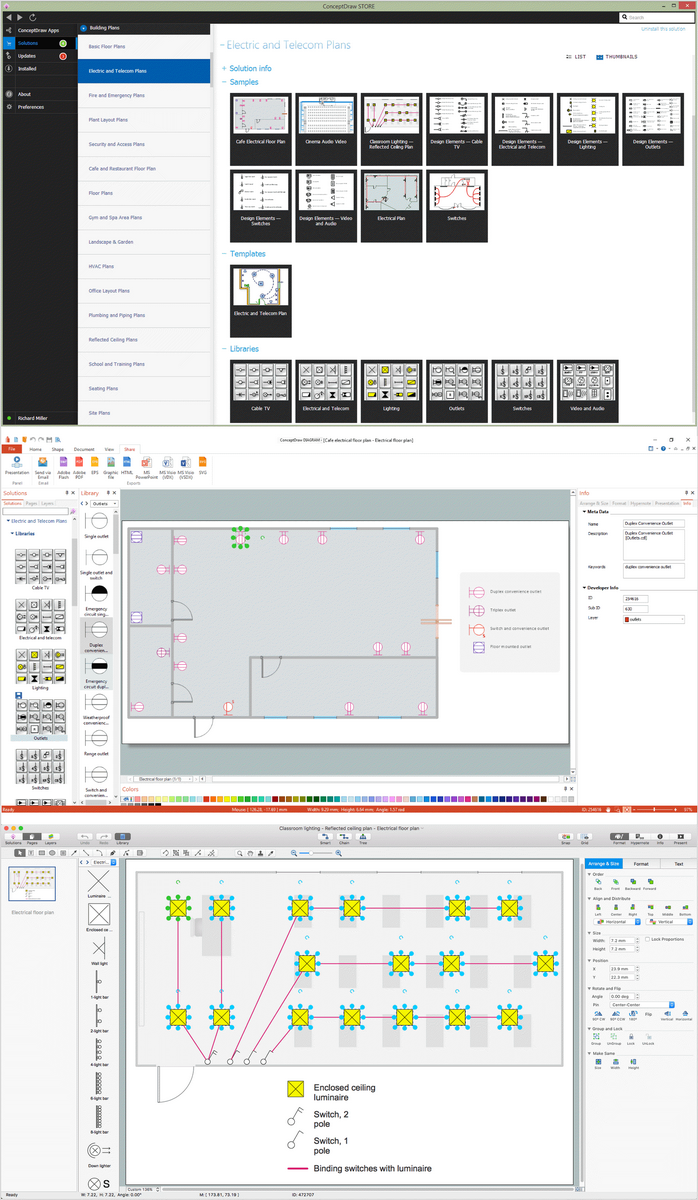Switch to the Shape ribbon tab

point(58,449)
